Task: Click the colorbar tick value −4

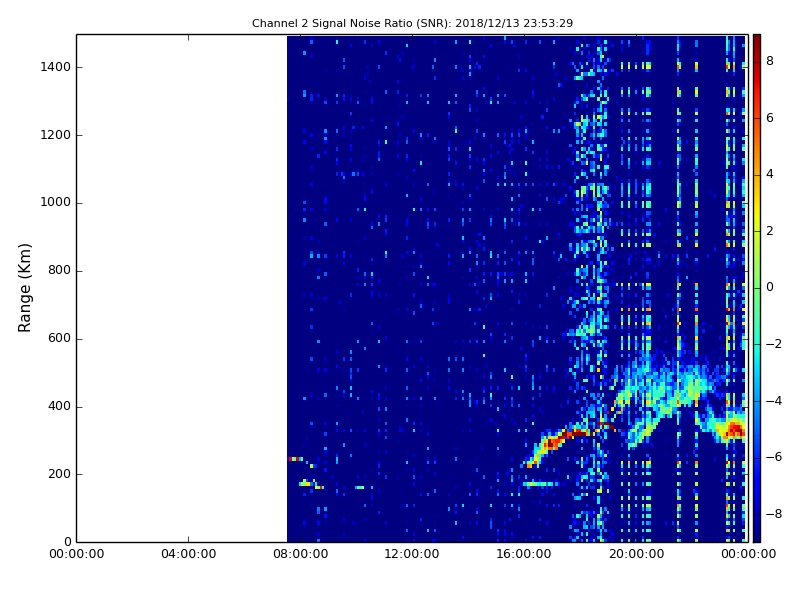Action: pyautogui.click(x=774, y=401)
